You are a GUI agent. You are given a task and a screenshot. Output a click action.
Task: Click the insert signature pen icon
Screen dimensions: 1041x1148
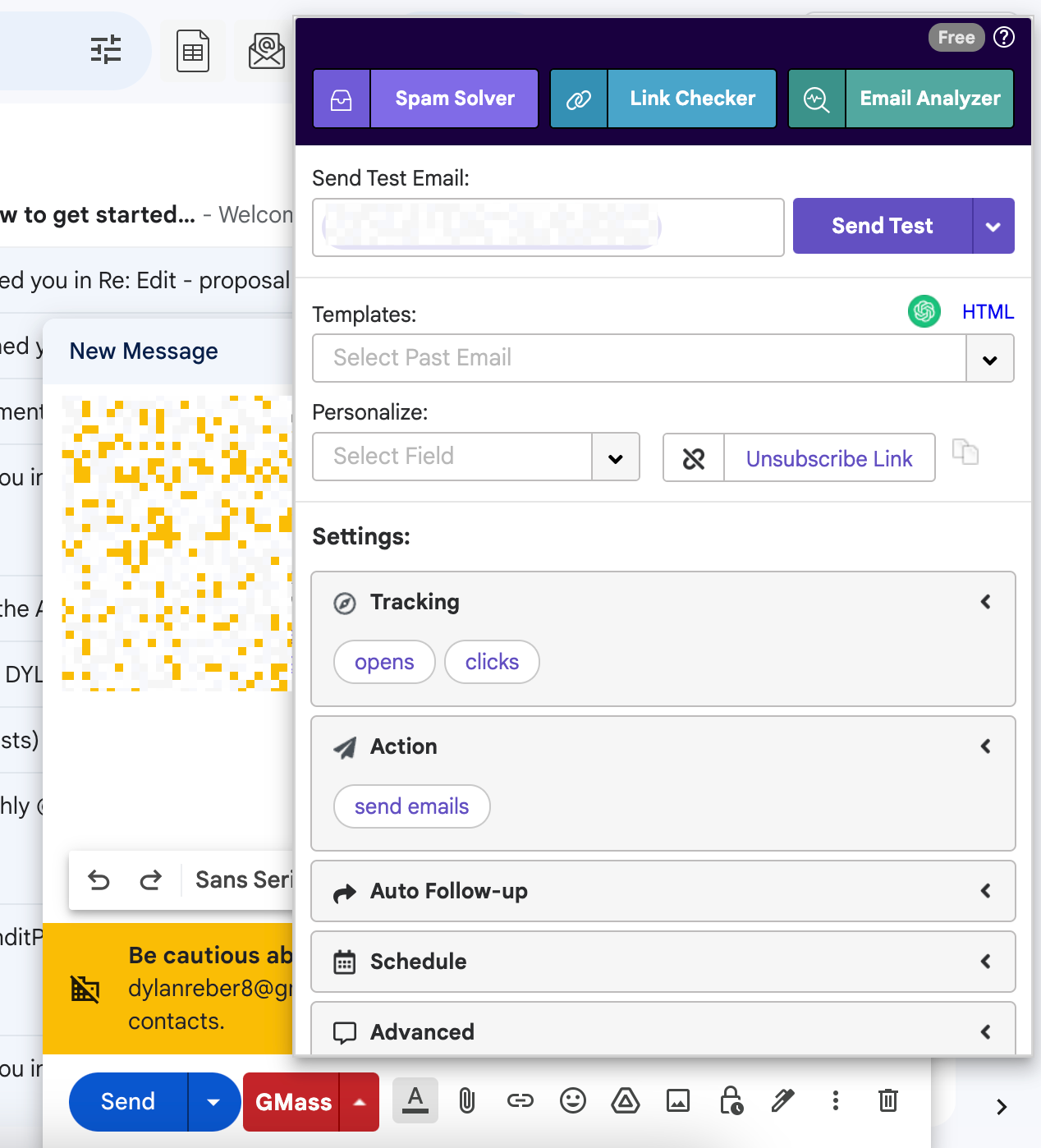(x=783, y=1100)
